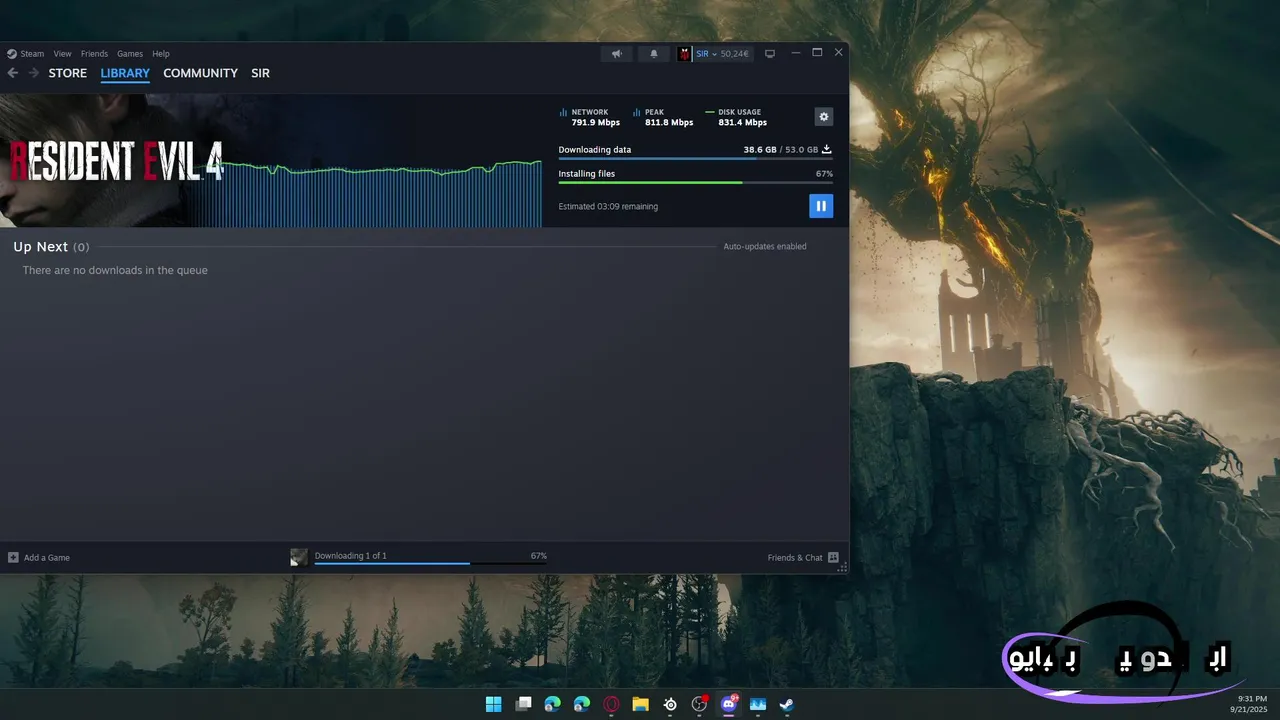
Task: Switch to the LIBRARY tab
Action: pyautogui.click(x=125, y=73)
